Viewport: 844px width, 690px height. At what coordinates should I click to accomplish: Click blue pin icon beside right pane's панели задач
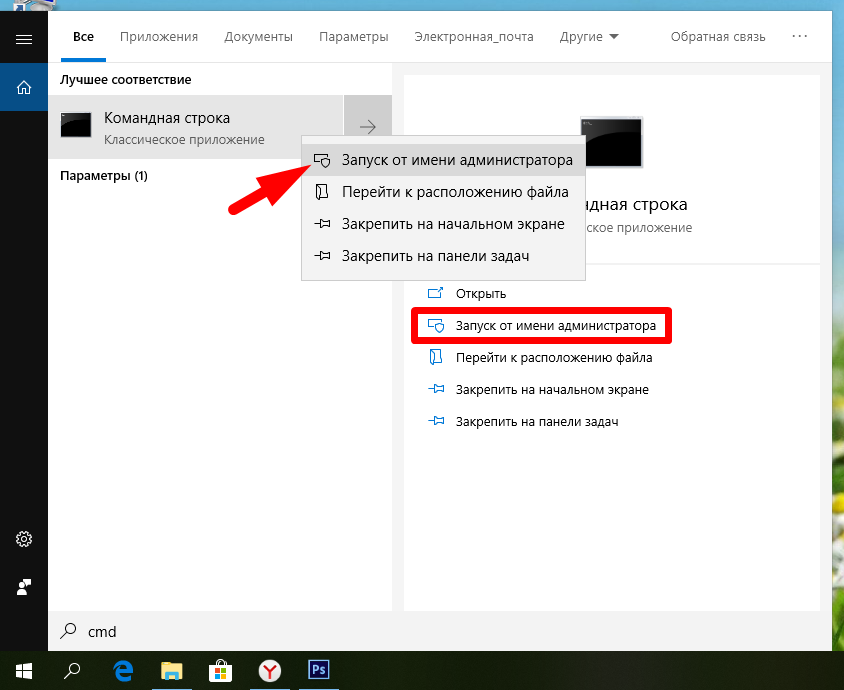436,421
